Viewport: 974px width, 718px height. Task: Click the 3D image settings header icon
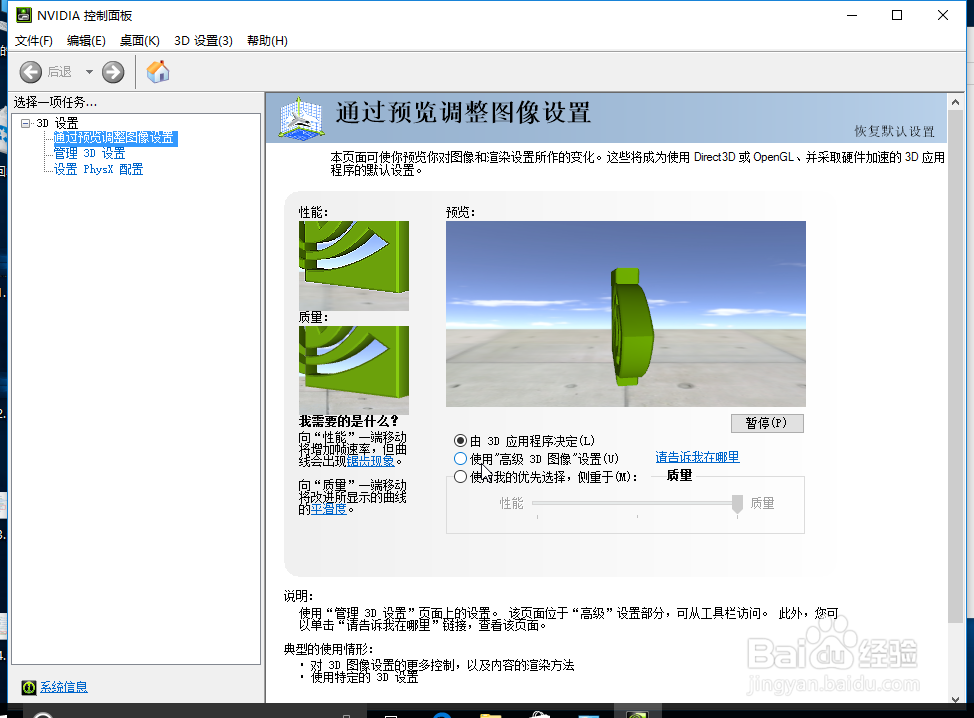click(301, 117)
